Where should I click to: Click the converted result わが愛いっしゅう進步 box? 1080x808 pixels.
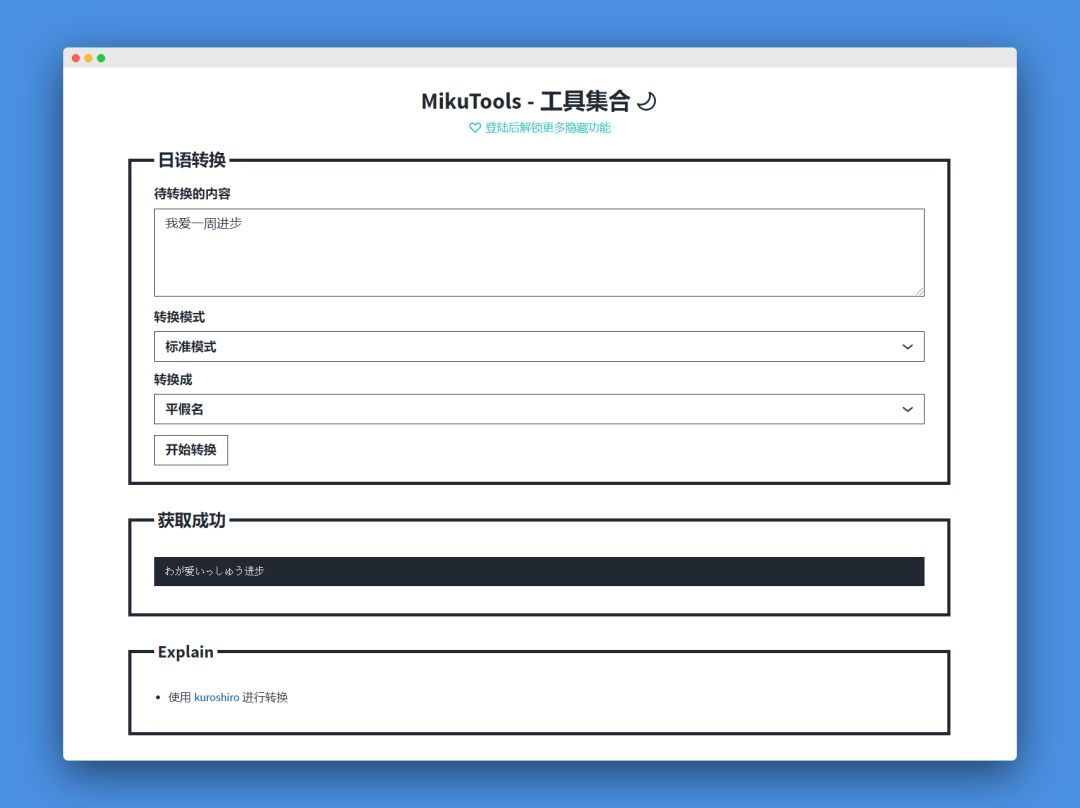tap(539, 571)
